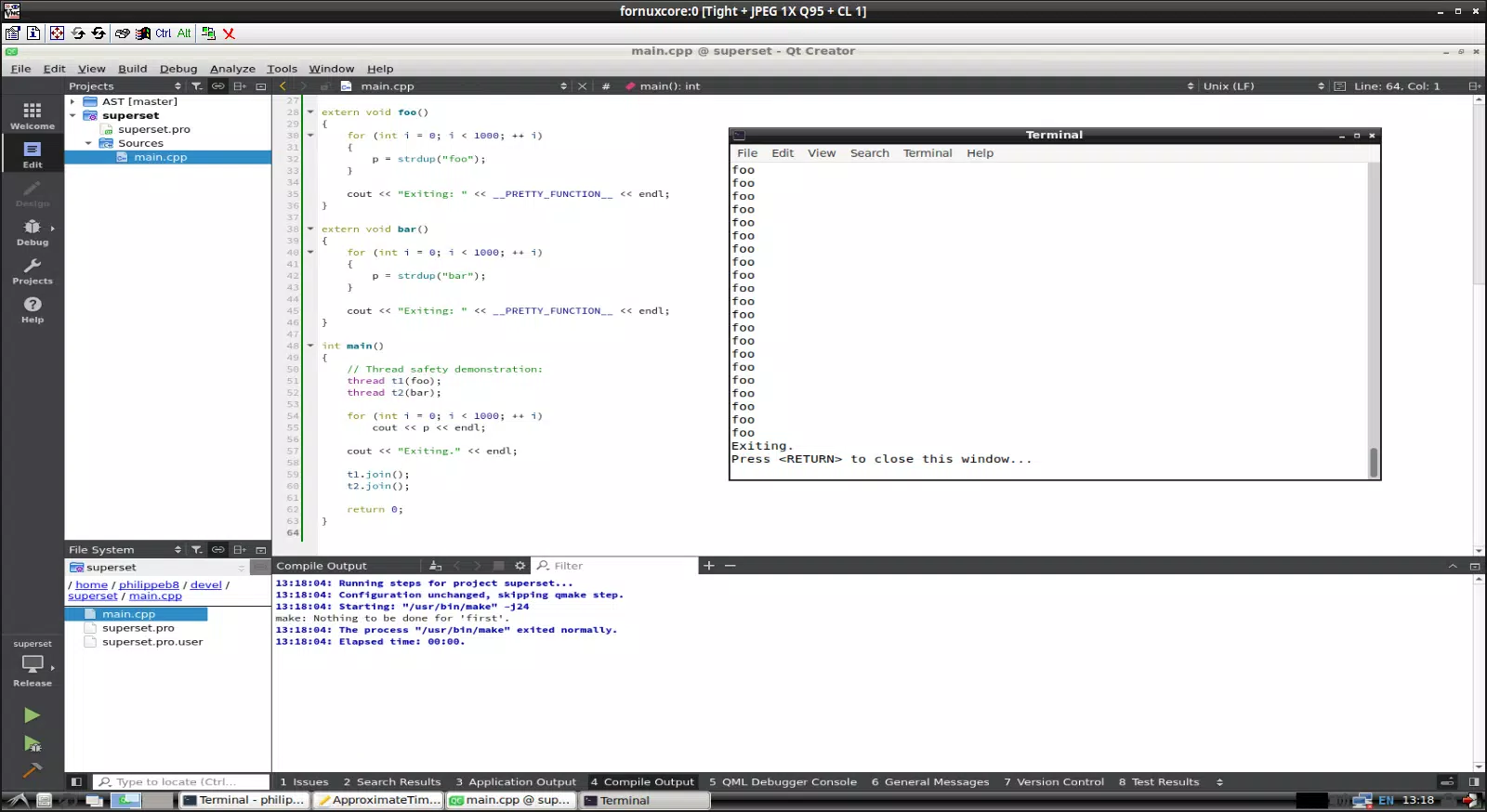Go back with the editor's orange arrow

283,86
